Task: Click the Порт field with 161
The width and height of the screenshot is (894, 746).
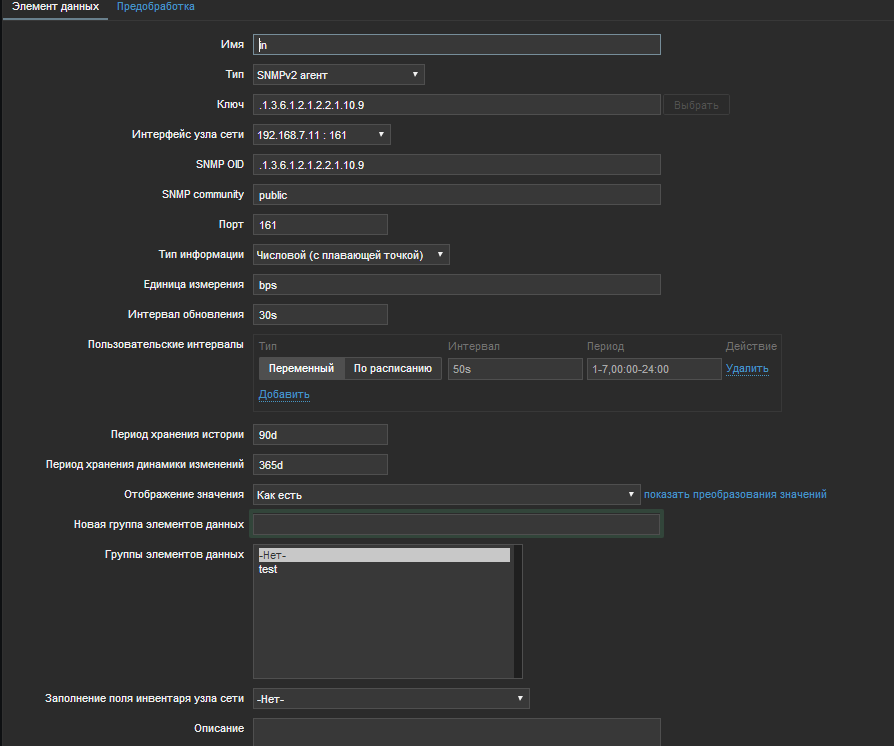Action: (320, 225)
